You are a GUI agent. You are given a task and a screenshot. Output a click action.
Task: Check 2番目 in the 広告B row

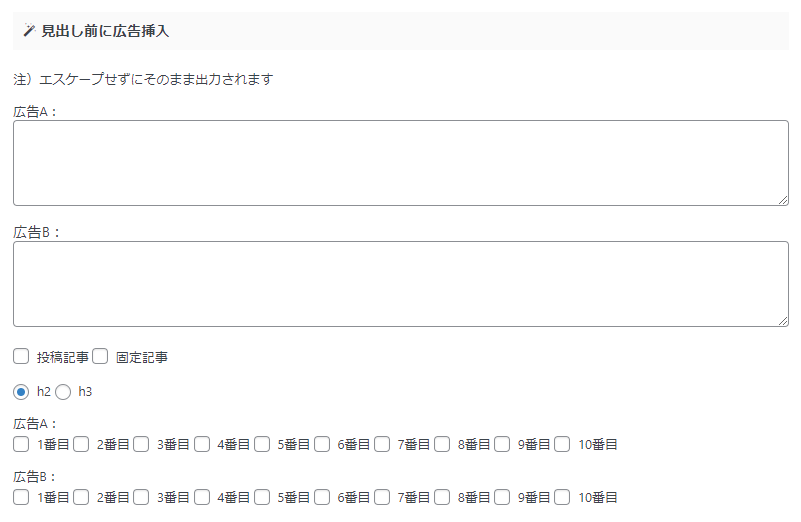click(x=81, y=497)
